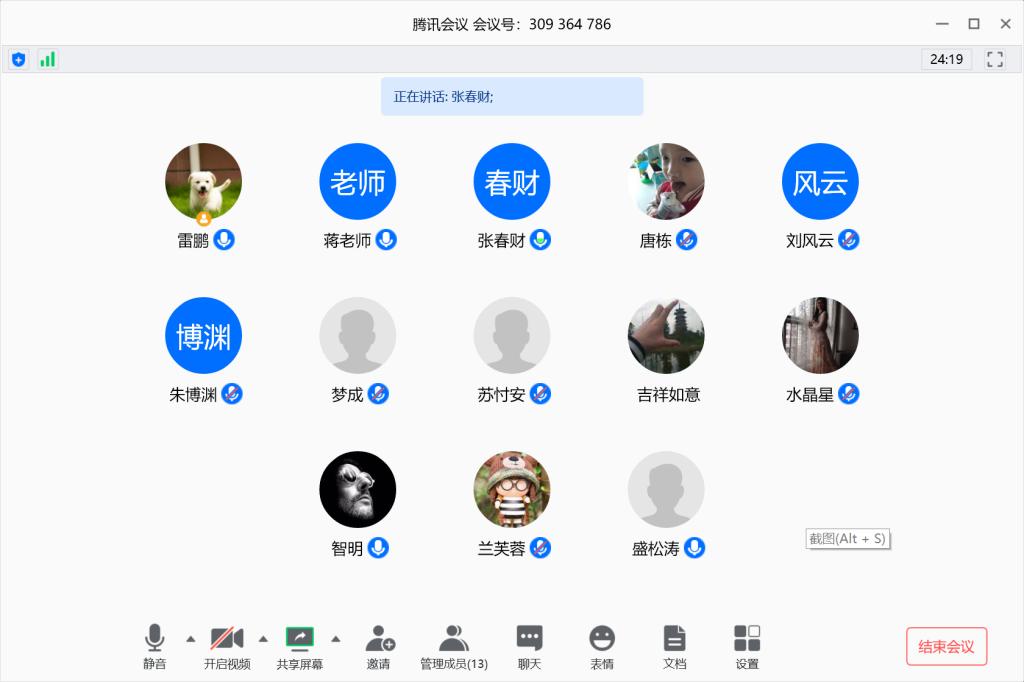
Task: Open the Documents (文档) icon
Action: point(675,646)
